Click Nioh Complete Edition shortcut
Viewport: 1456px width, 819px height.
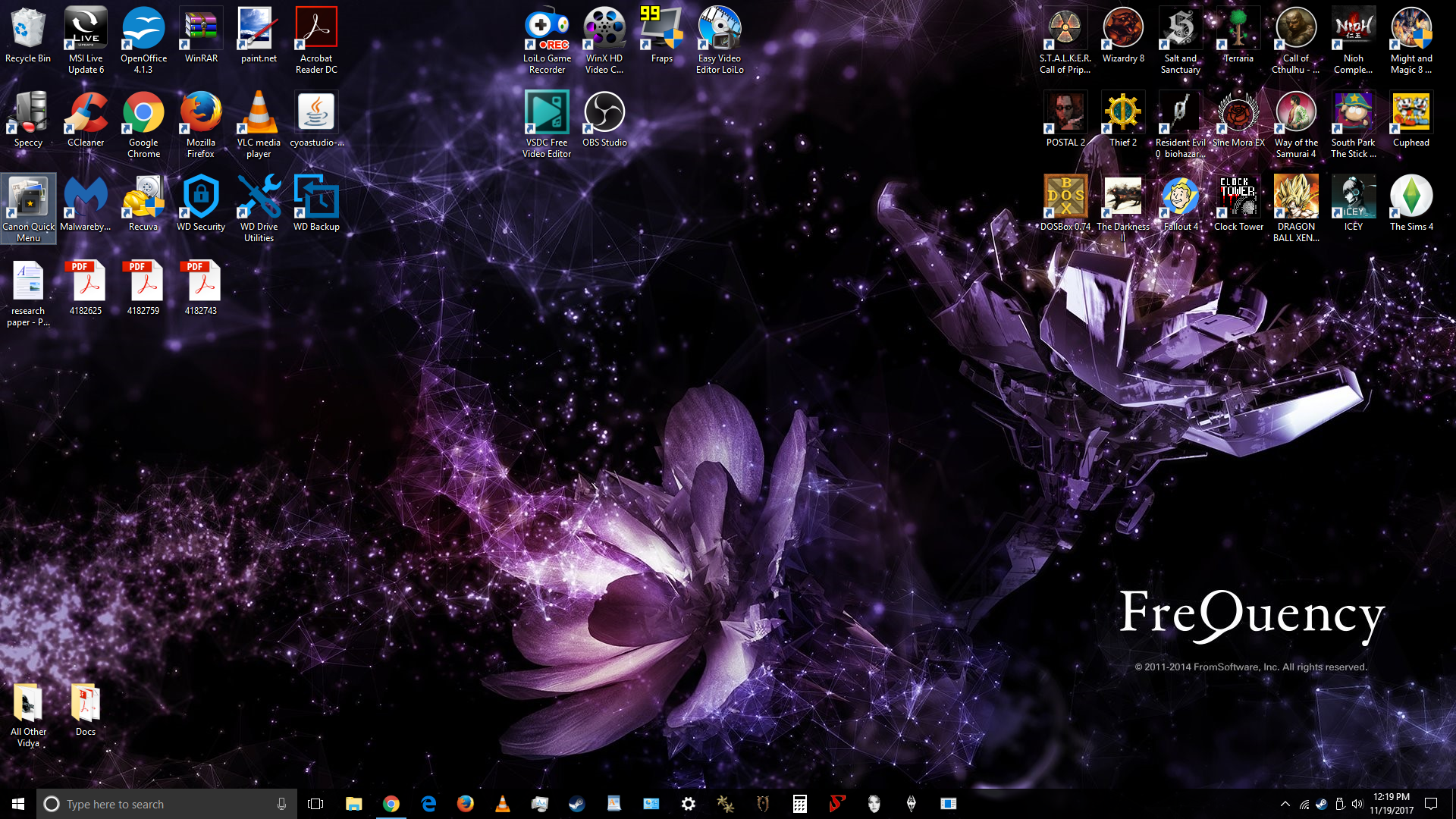point(1354,41)
